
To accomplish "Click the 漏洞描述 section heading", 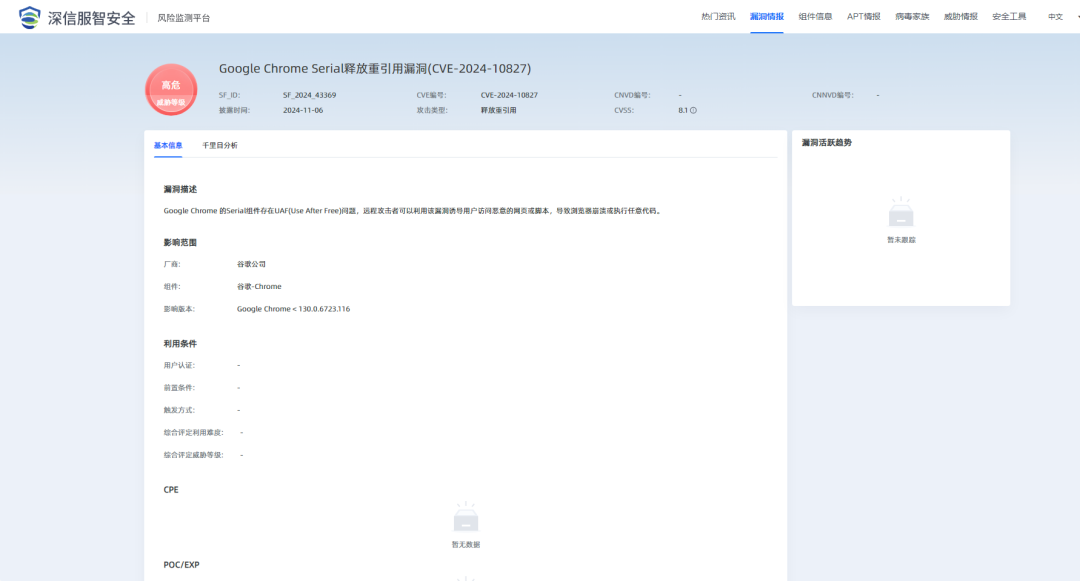I will tap(180, 189).
